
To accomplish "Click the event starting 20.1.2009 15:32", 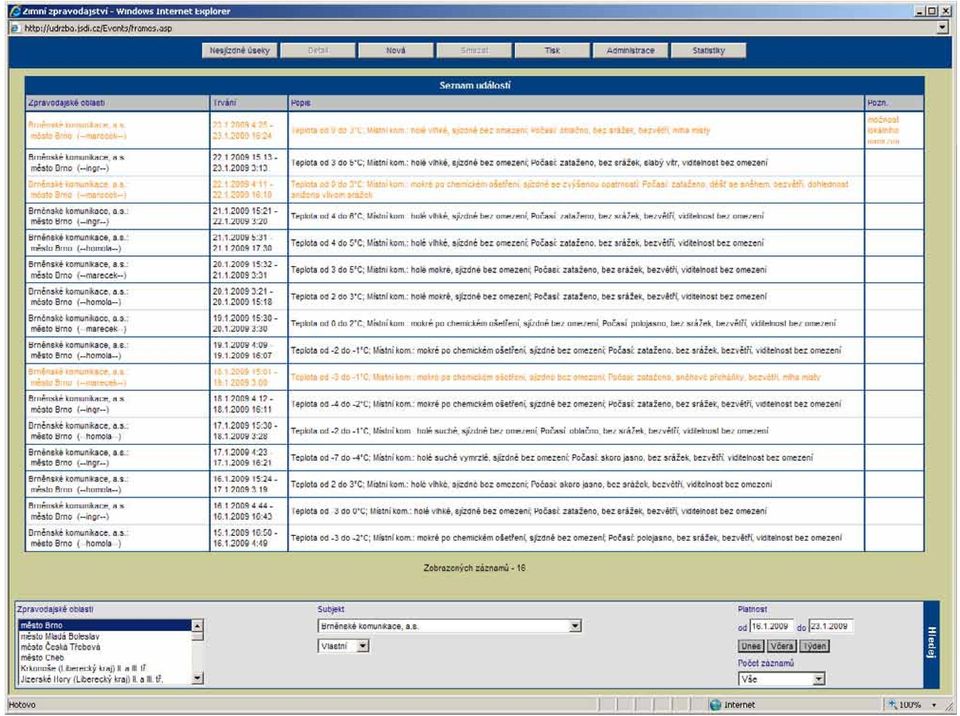I will tap(474, 269).
